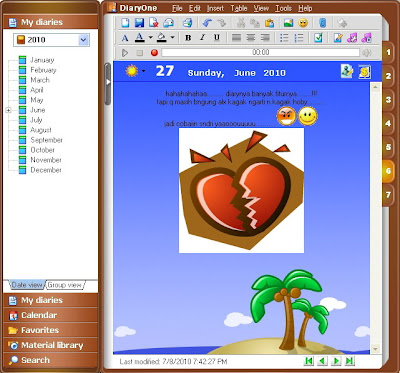Stop the audio playback
Image resolution: width=400 pixels, height=373 pixels.
click(x=140, y=53)
